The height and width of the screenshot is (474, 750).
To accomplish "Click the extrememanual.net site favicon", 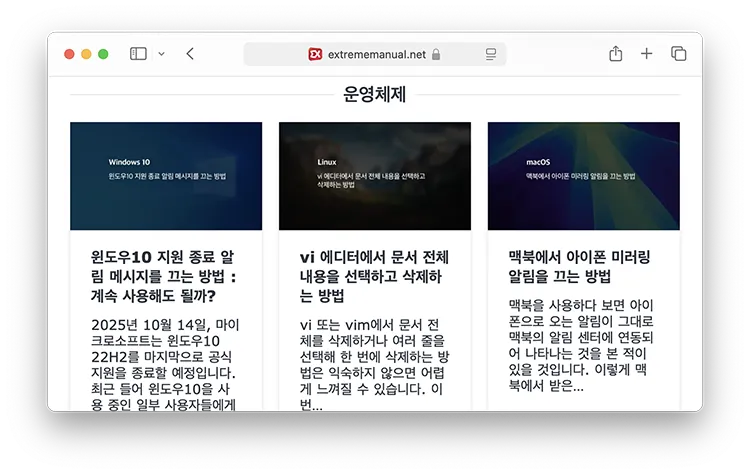I will 315,55.
